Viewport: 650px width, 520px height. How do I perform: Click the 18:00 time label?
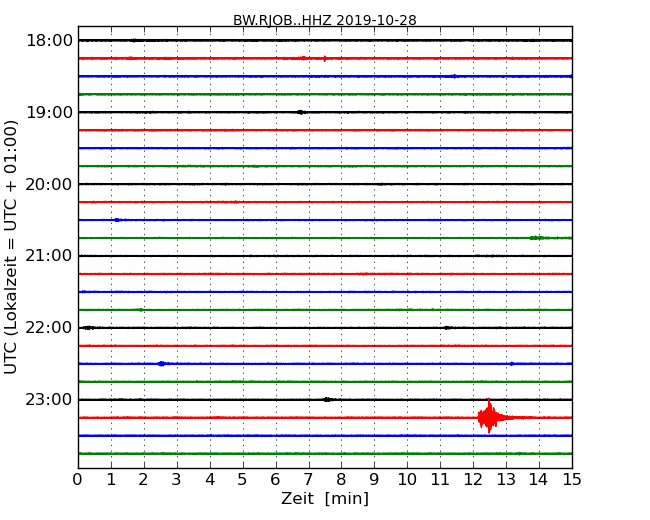[x=49, y=41]
